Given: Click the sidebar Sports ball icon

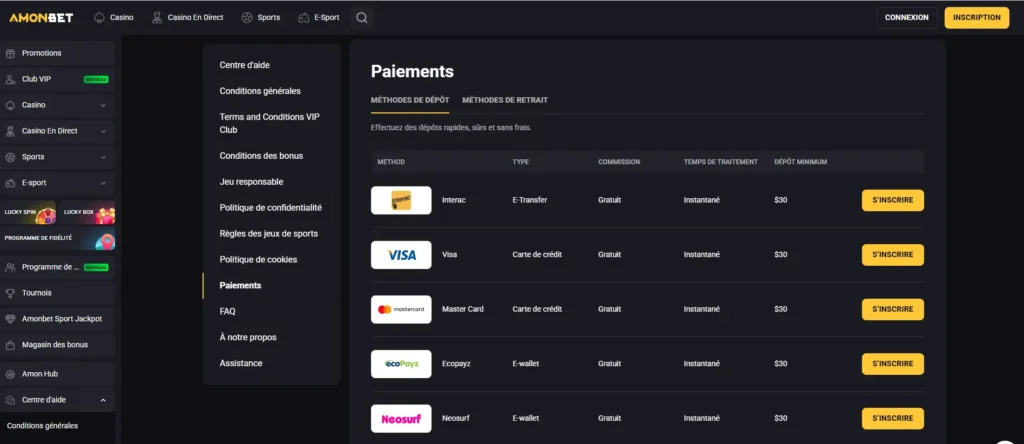Looking at the screenshot, I should [x=10, y=157].
